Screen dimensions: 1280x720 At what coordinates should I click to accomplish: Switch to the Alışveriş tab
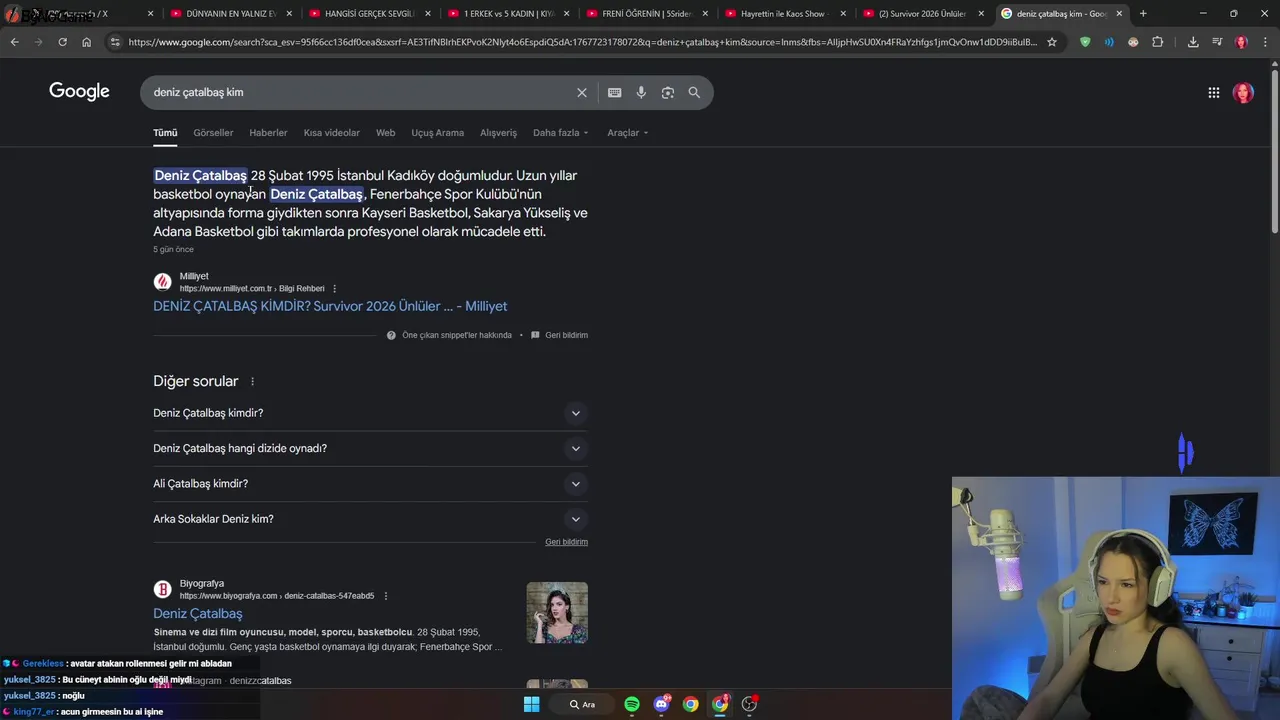click(498, 133)
